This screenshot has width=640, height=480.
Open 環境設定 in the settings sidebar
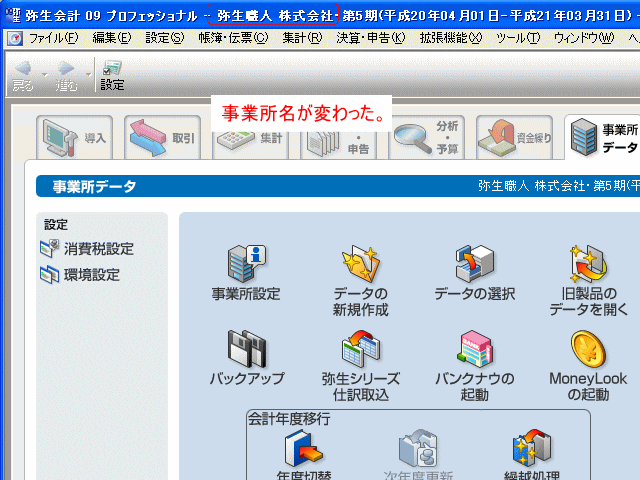tap(80, 275)
